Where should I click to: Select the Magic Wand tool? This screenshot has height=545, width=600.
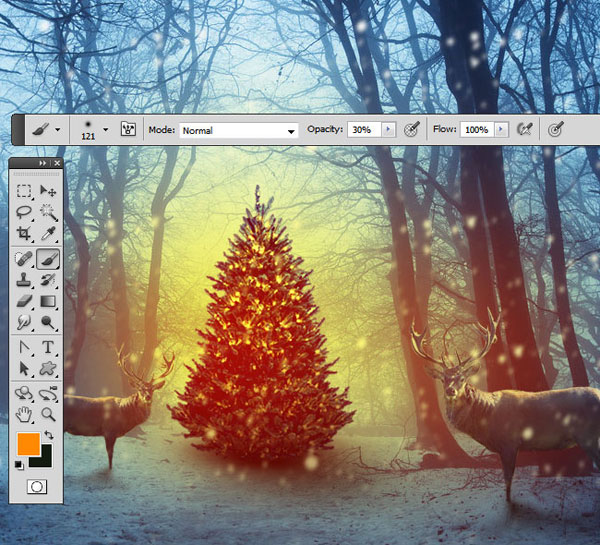click(48, 212)
